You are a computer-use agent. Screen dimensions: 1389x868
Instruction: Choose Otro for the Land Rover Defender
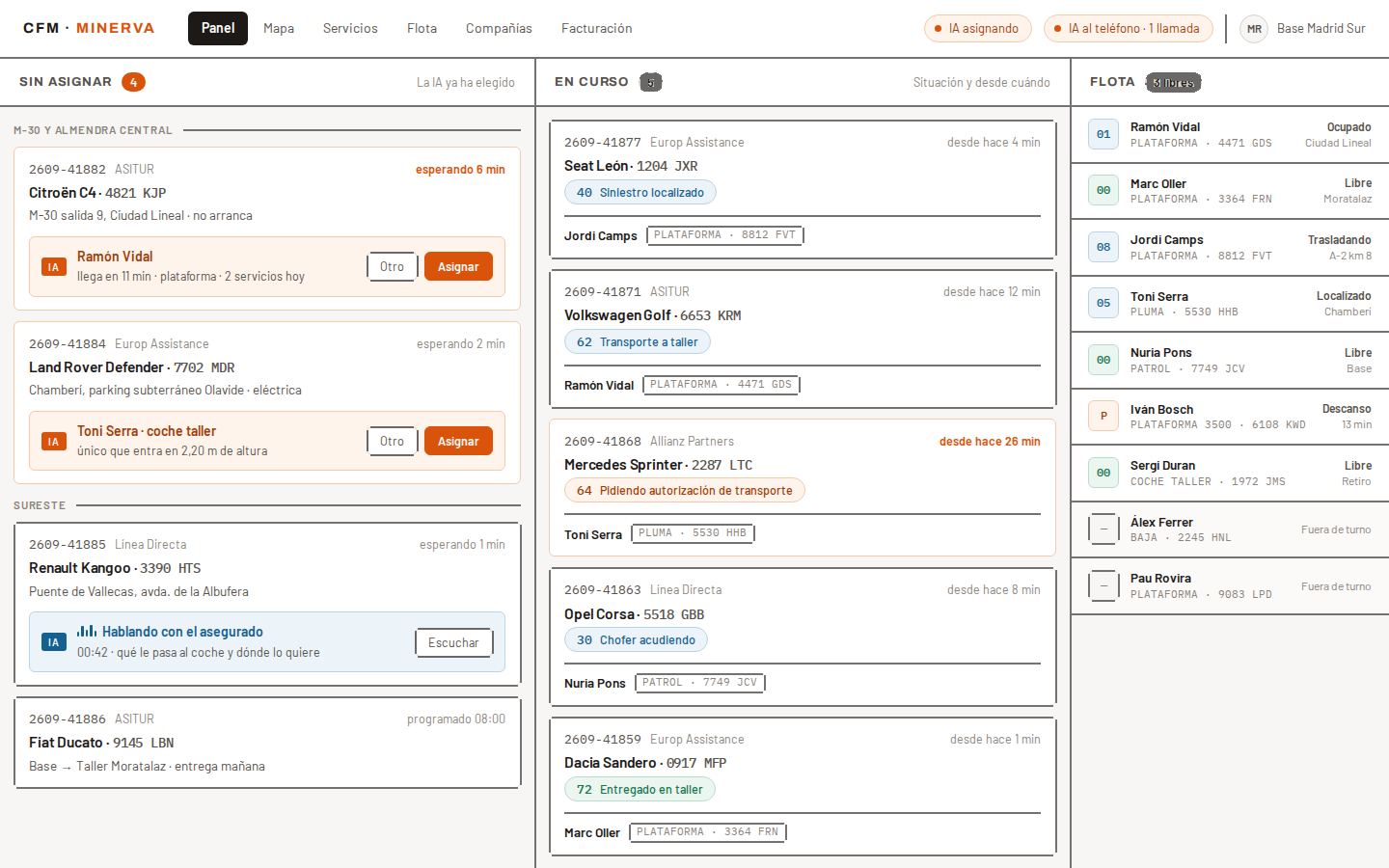(x=392, y=441)
